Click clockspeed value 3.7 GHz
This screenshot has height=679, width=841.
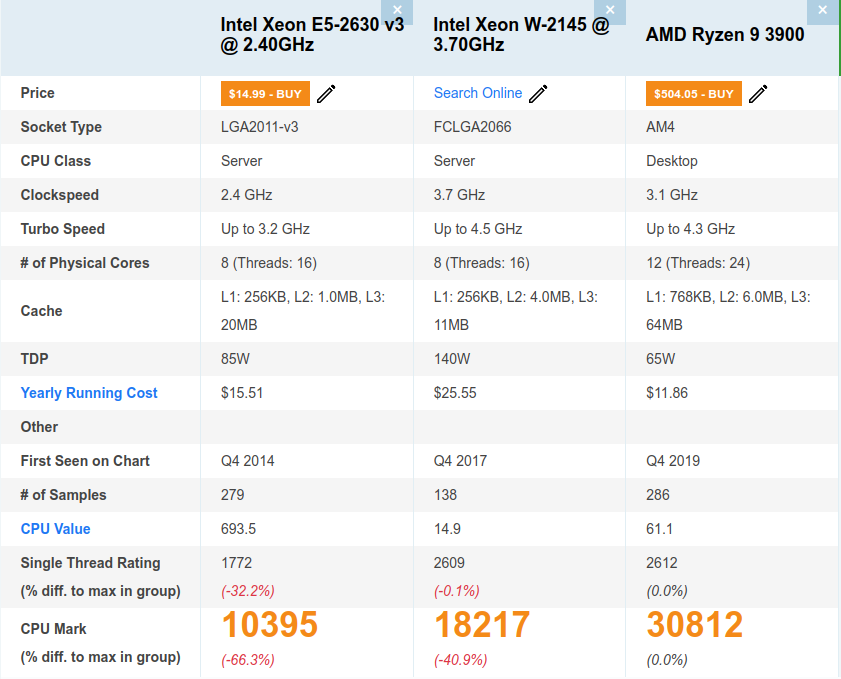tap(460, 195)
